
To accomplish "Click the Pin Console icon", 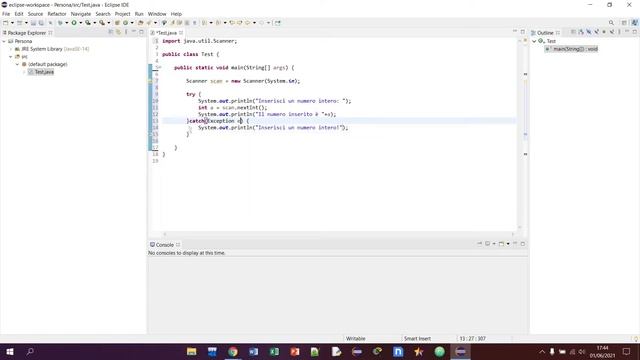I will (480, 244).
